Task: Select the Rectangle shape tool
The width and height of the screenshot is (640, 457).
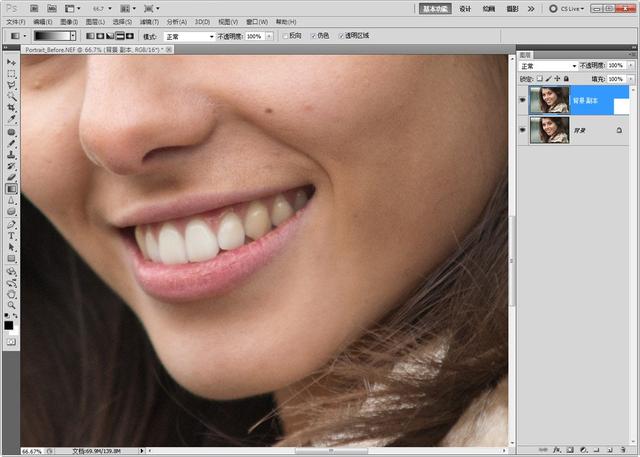Action: click(x=11, y=259)
